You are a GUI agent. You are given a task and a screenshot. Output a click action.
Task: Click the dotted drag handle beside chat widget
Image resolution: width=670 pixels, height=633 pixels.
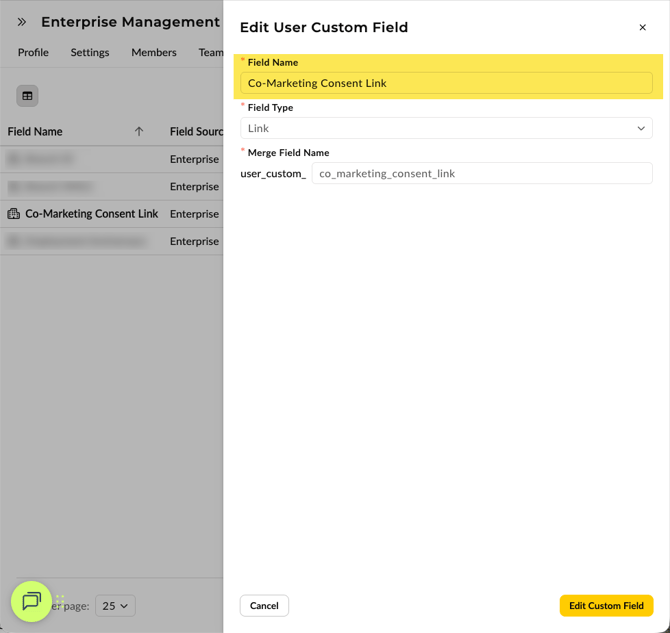(x=60, y=601)
